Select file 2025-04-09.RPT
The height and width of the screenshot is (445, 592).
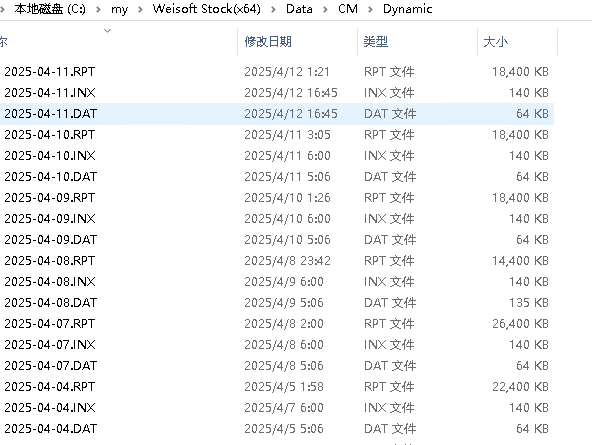[x=49, y=197]
